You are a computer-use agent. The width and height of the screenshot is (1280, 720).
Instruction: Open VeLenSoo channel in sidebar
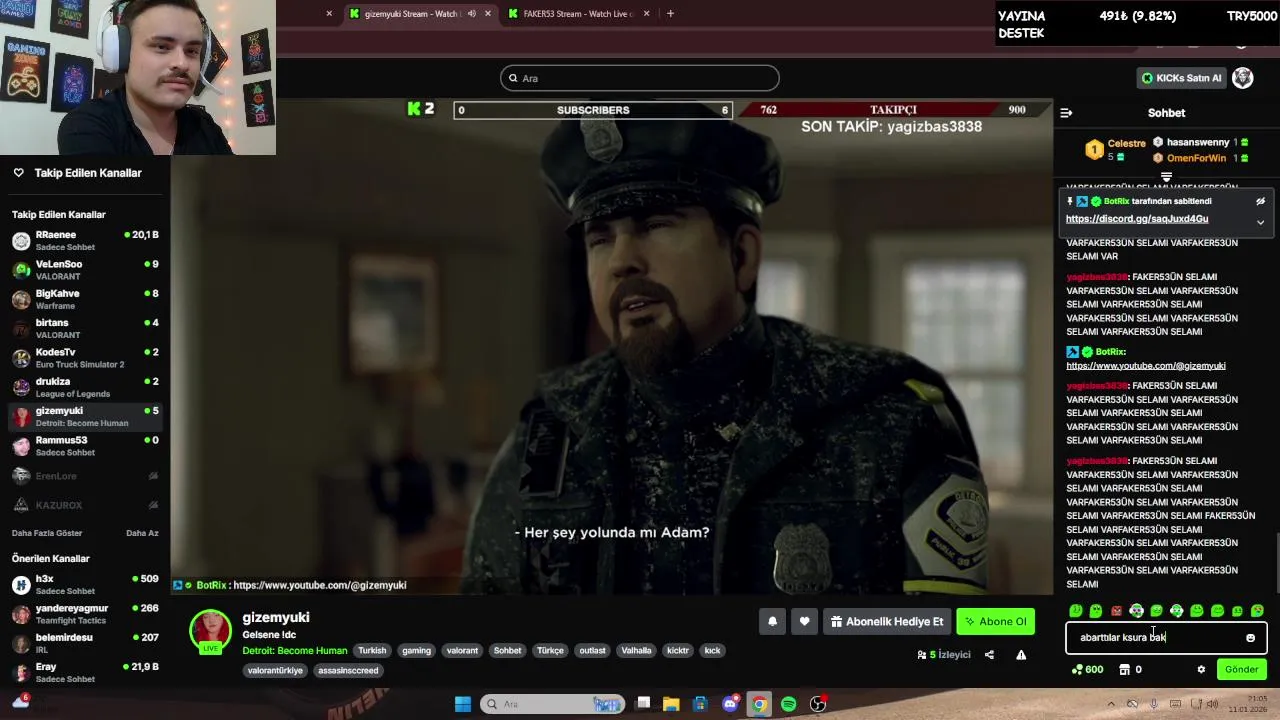[85, 270]
